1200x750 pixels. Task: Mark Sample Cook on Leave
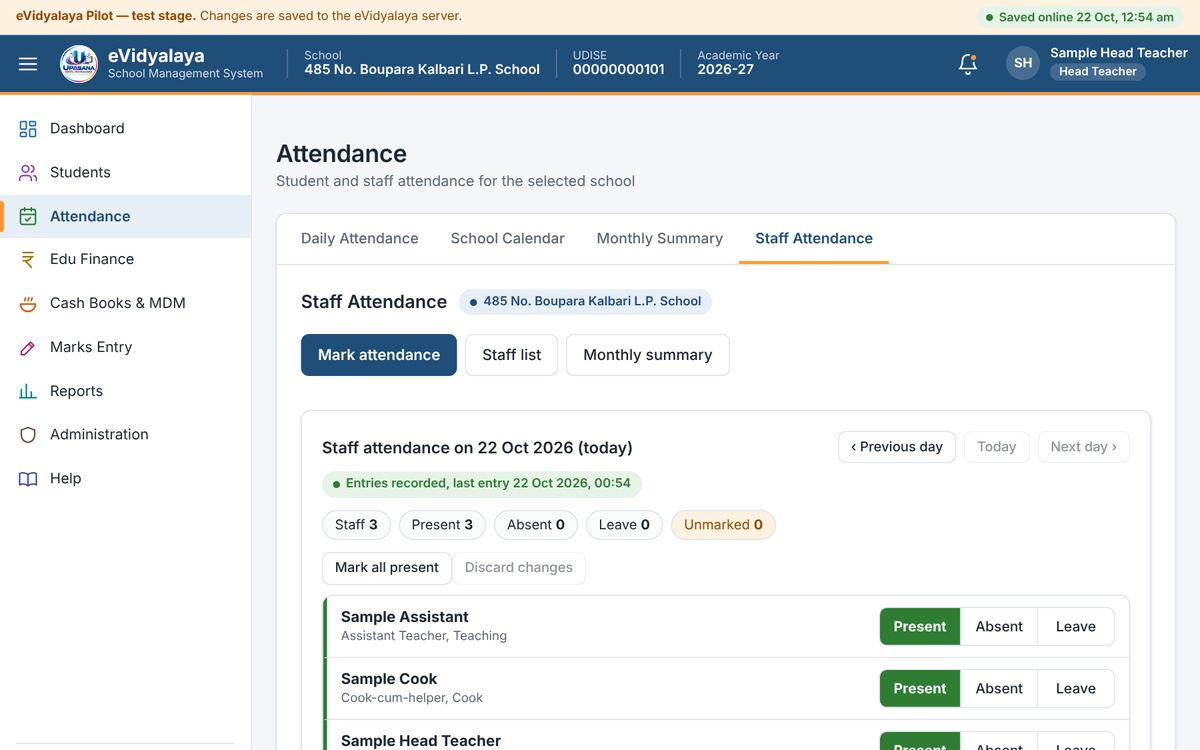click(1076, 689)
